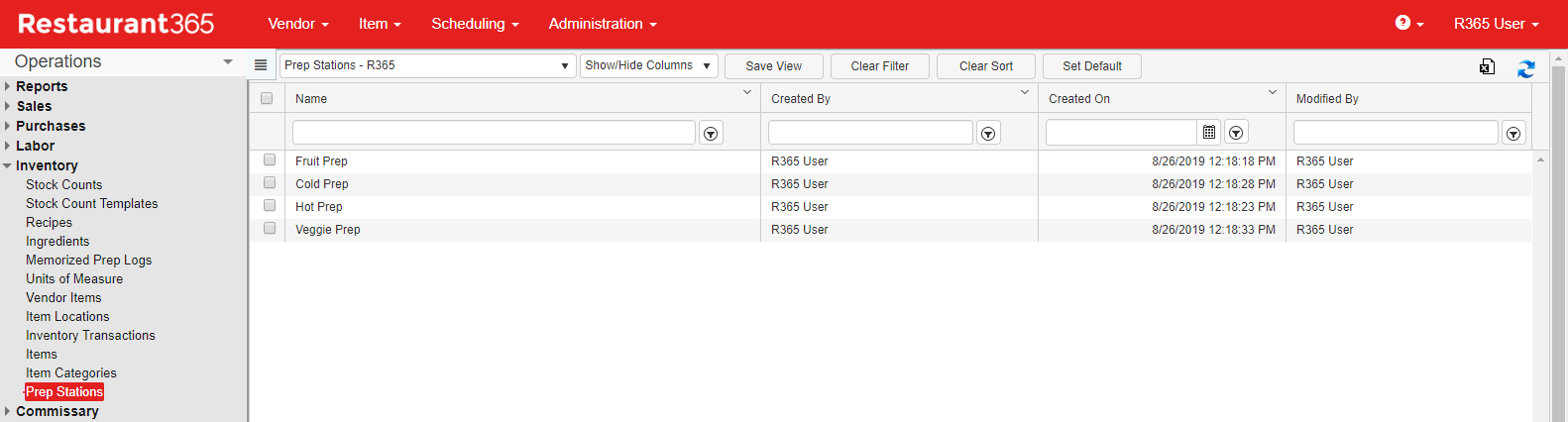Open the Hot Prep record
The image size is (1568, 422).
coord(319,206)
